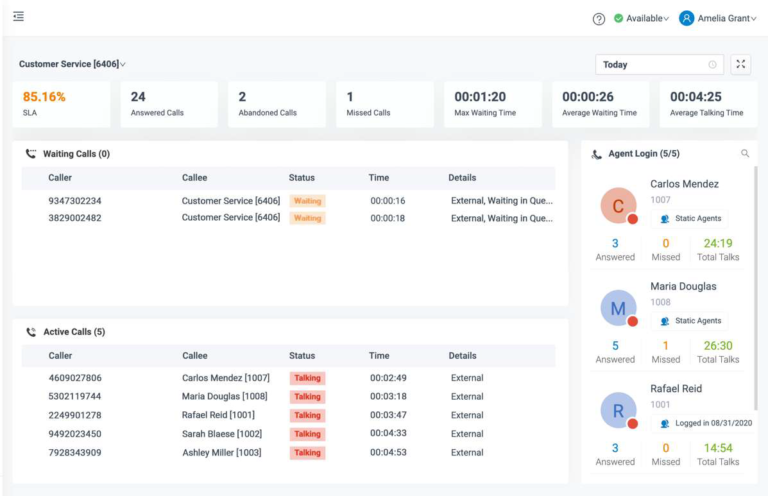Open the help question mark icon
768x496 pixels.
point(599,19)
